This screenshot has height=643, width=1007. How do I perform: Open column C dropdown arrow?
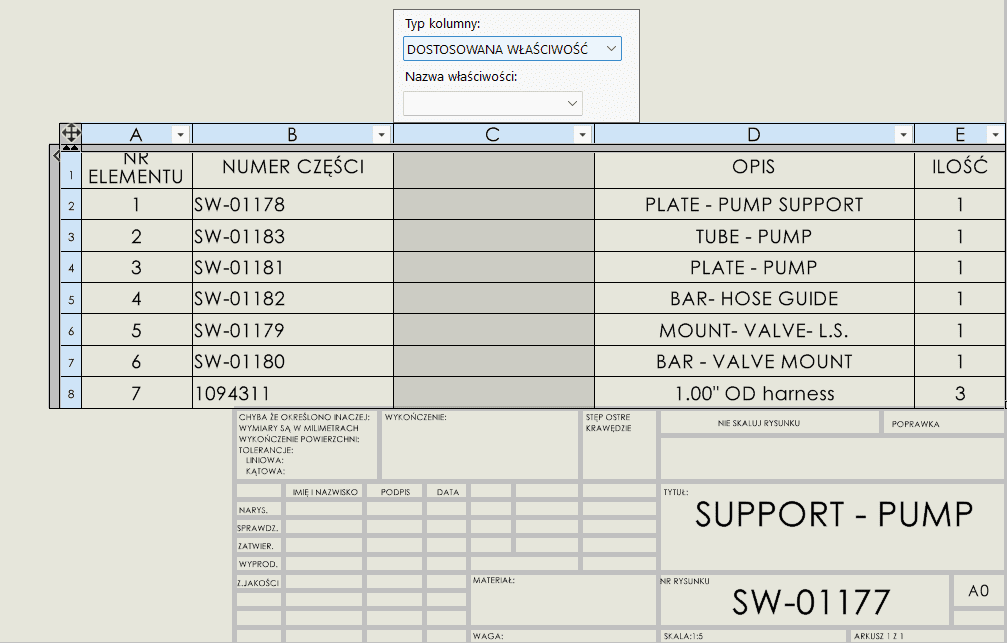582,135
